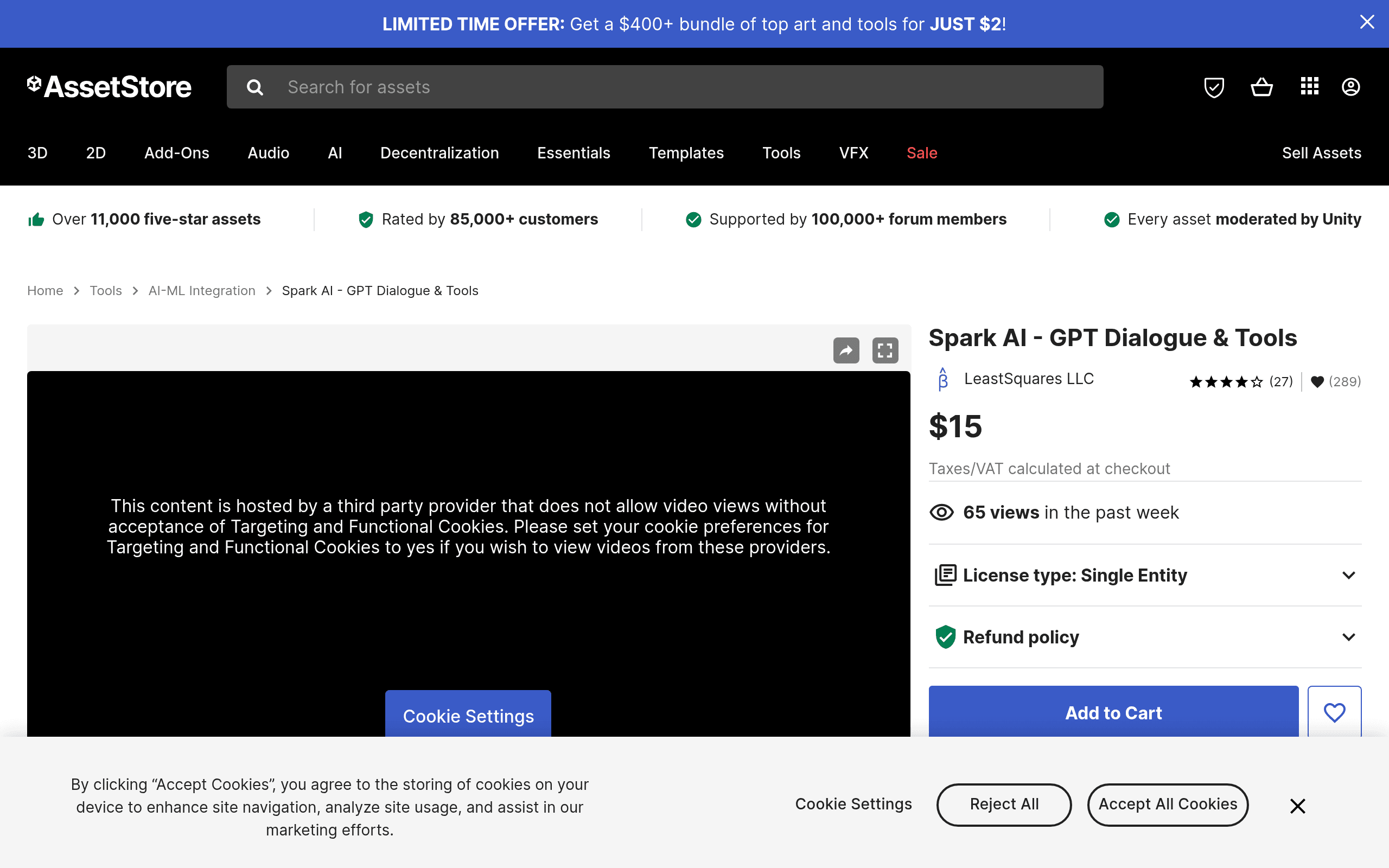Click the Reject All button
The image size is (1389, 868).
click(1004, 805)
